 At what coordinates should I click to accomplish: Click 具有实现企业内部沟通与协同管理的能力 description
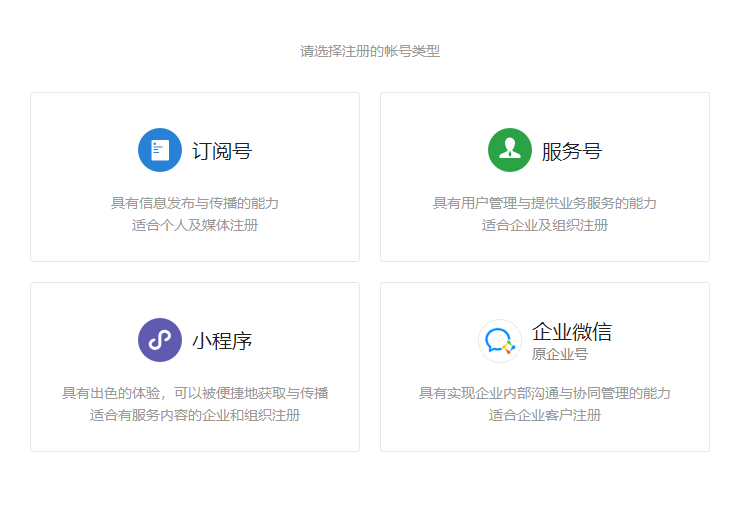pos(545,393)
